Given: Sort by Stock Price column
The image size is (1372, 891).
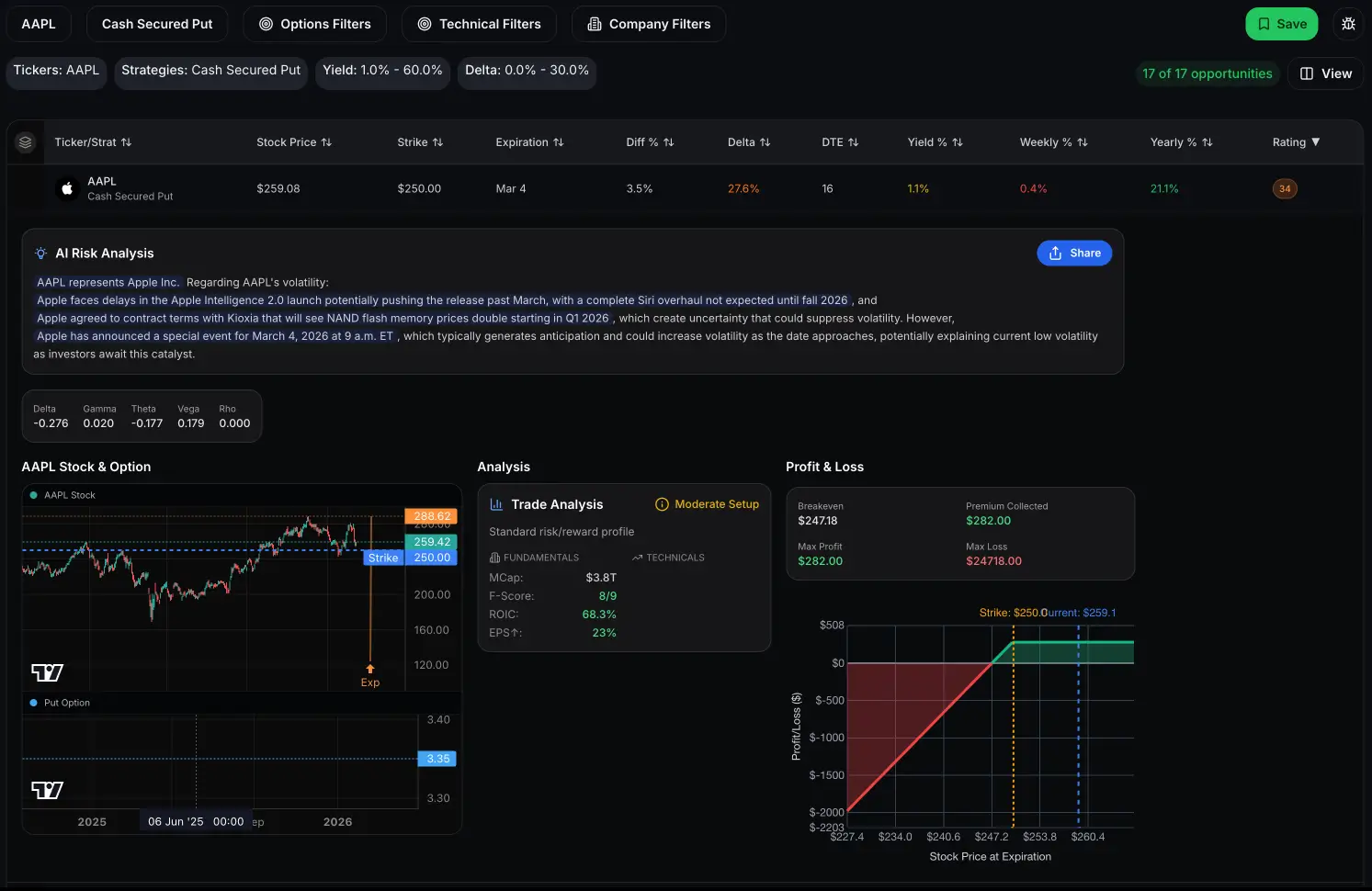Looking at the screenshot, I should click(294, 142).
